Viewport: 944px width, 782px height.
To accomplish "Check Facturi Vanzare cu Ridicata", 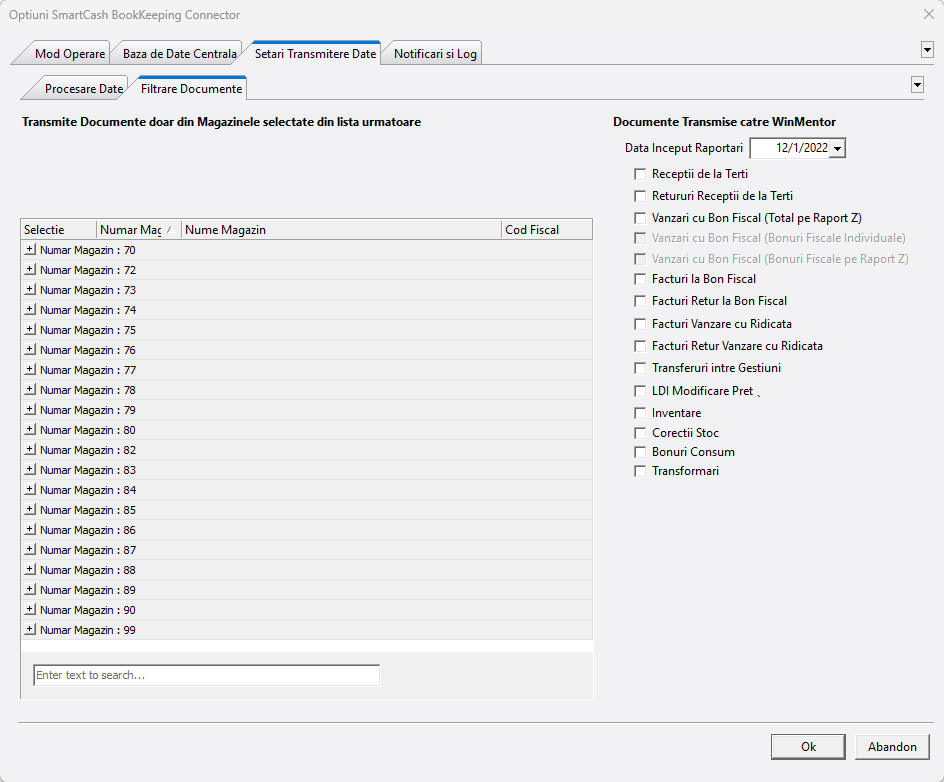I will click(x=640, y=324).
